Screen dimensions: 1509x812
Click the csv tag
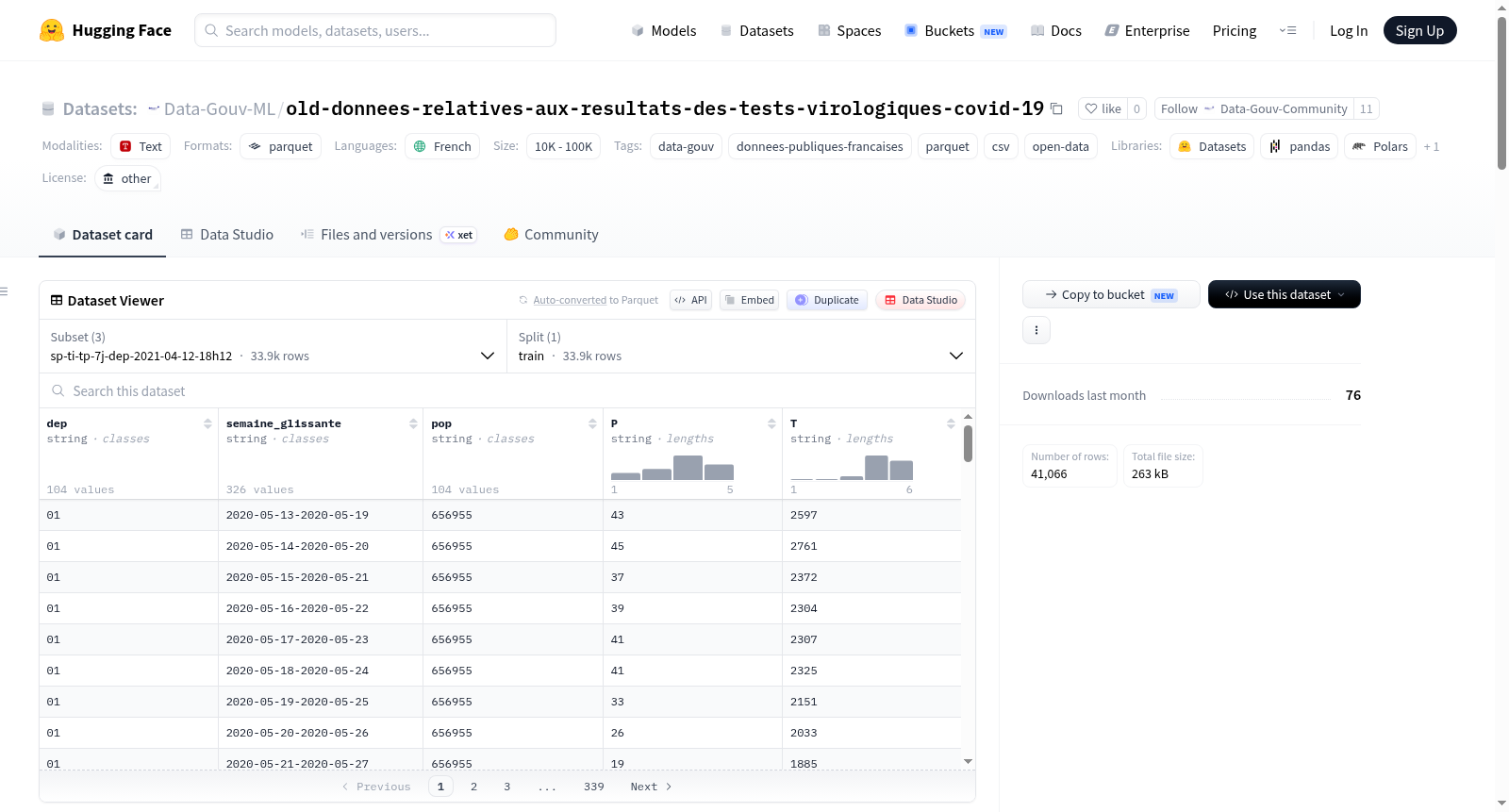(x=1001, y=146)
